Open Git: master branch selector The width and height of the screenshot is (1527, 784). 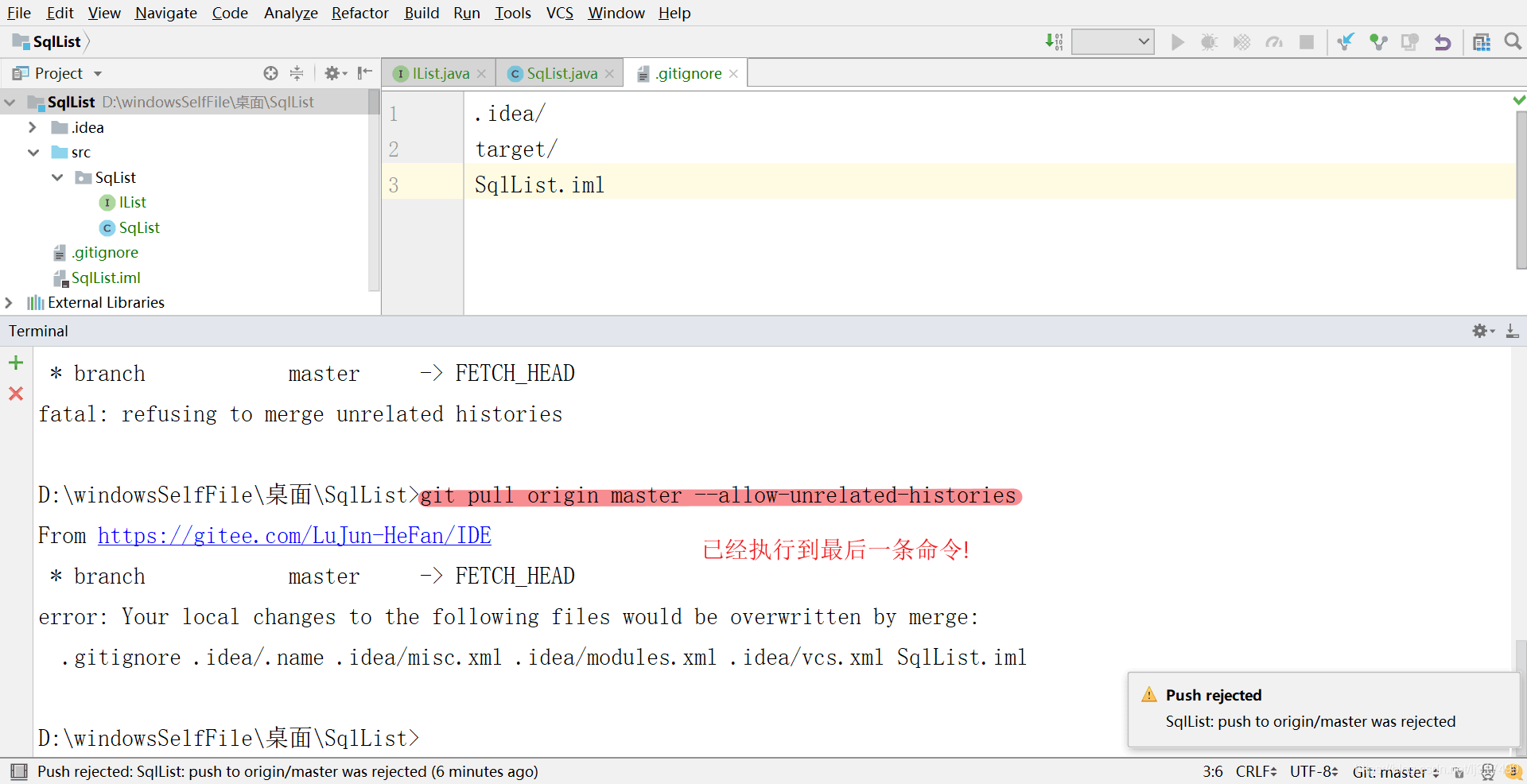click(x=1396, y=772)
